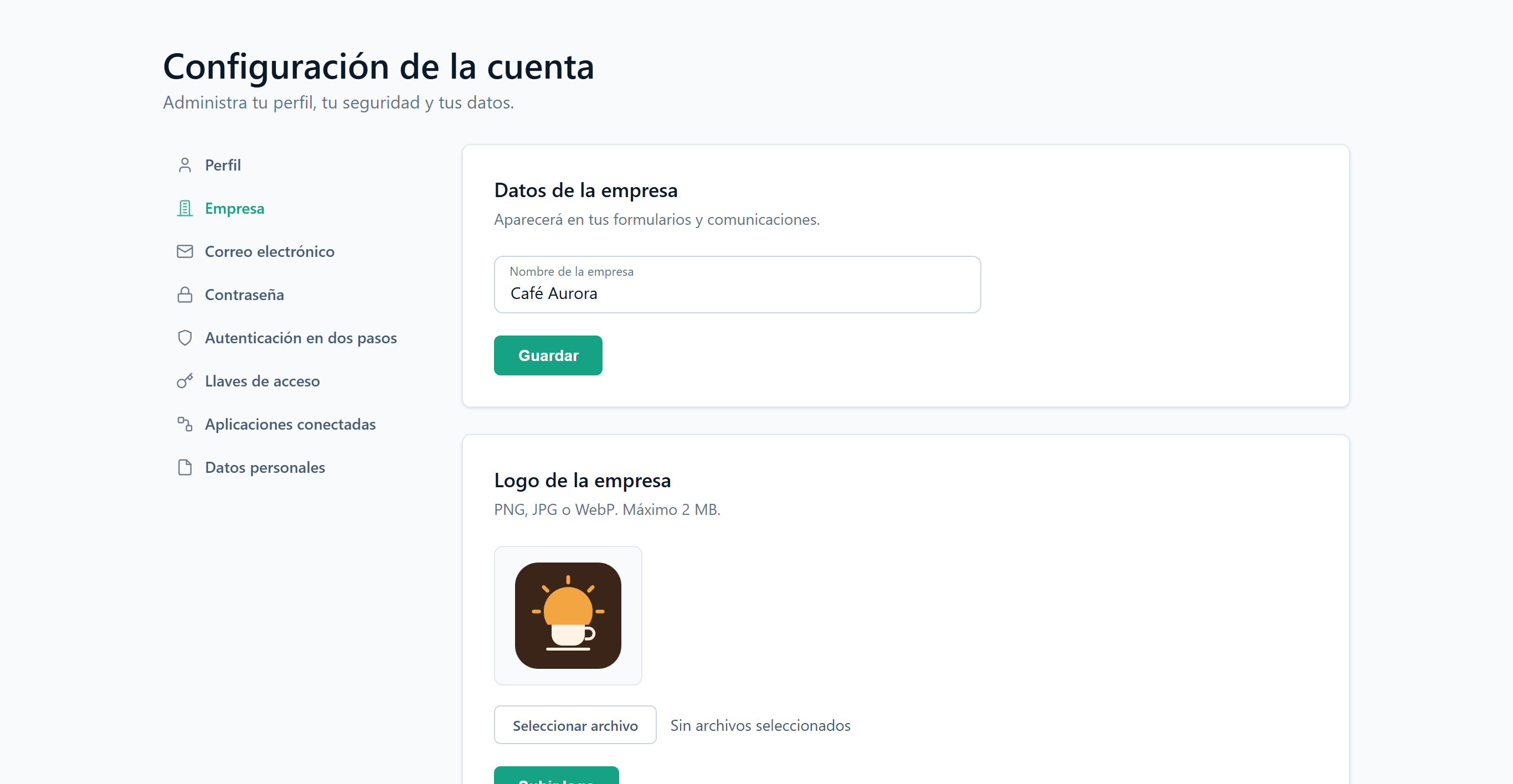
Task: Go to Correo electrónico settings
Action: (x=269, y=251)
